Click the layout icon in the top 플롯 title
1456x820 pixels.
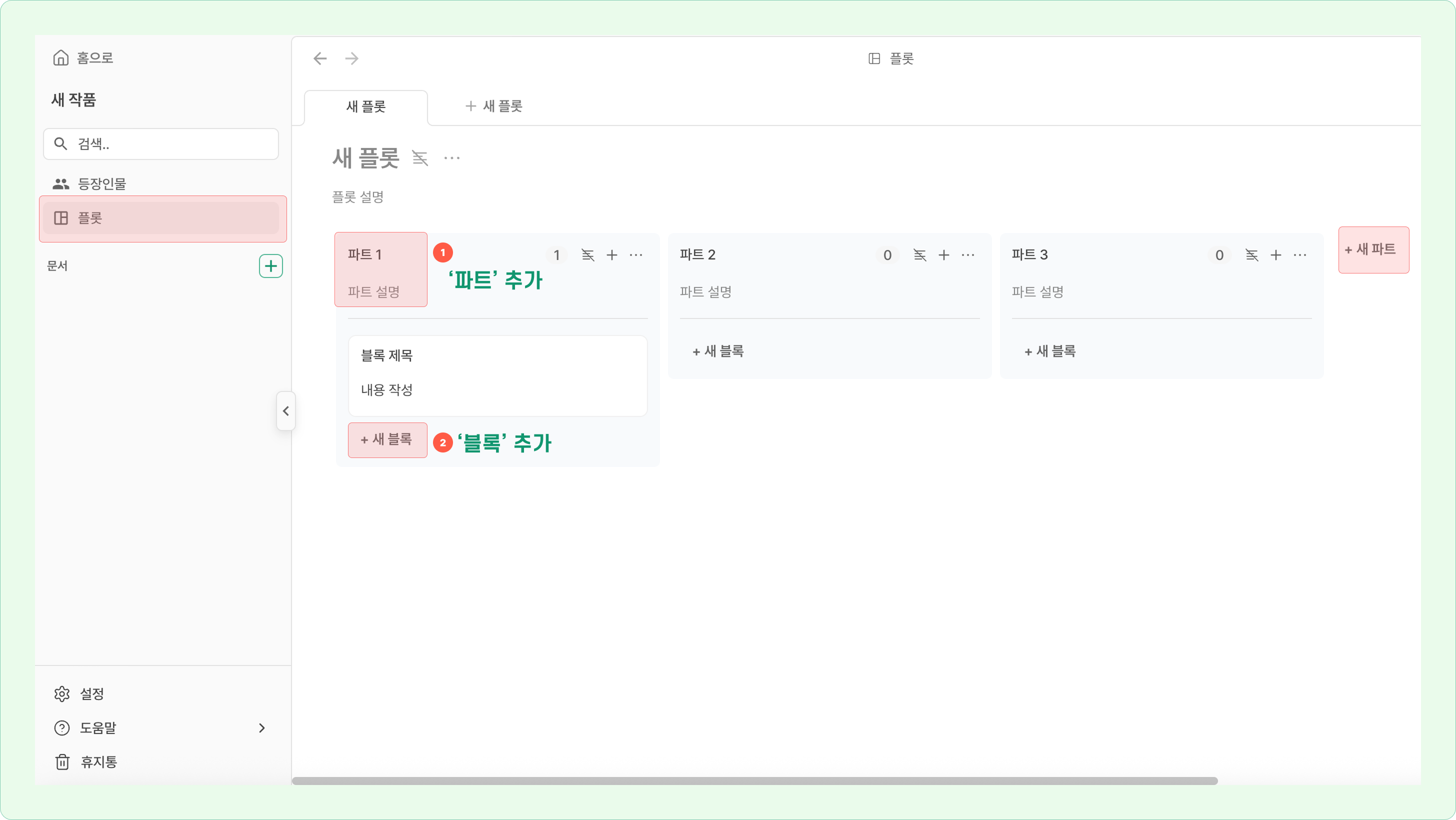pyautogui.click(x=874, y=59)
